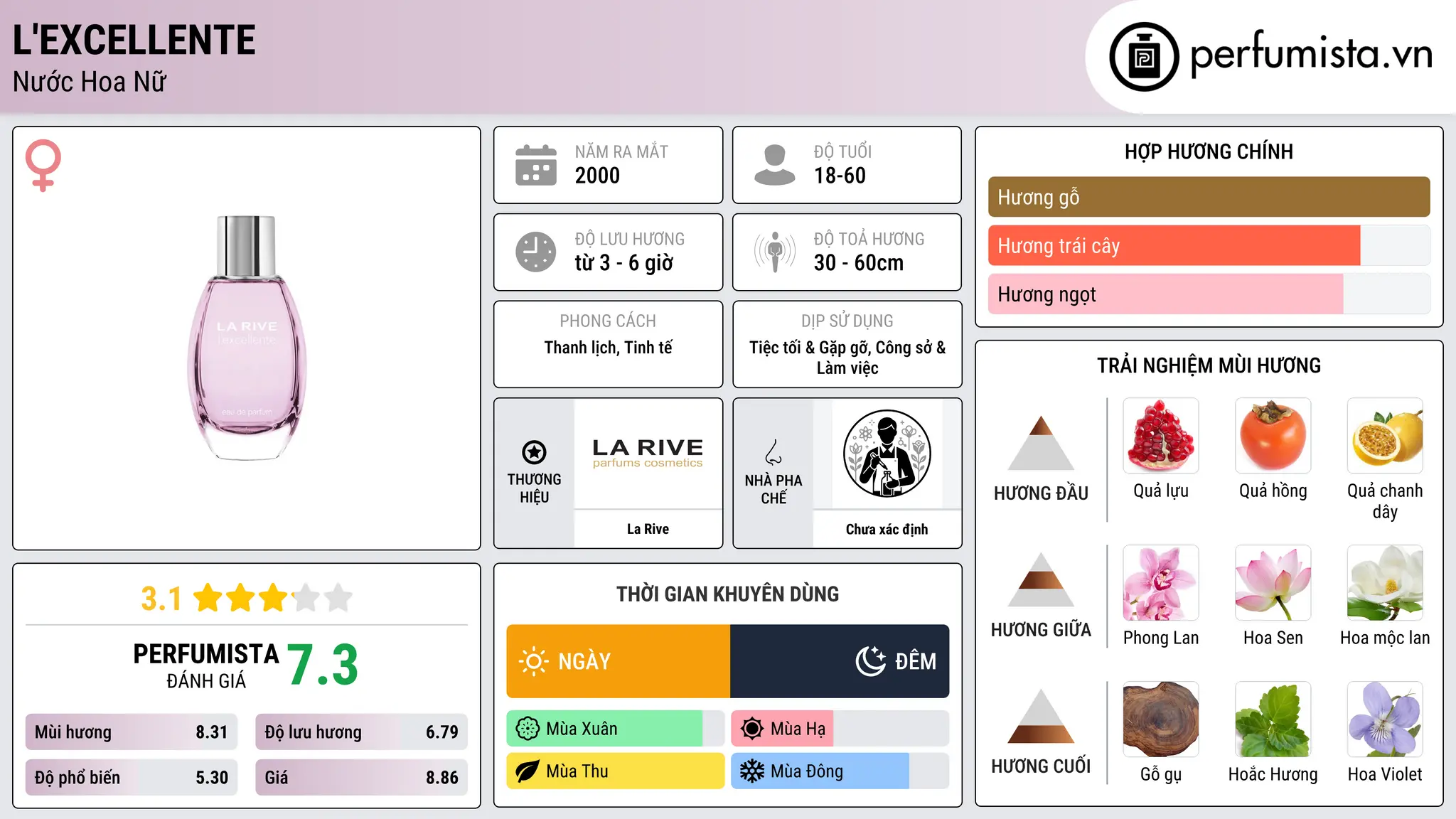This screenshot has width=1456, height=819.
Task: Select the Hương trái cây accord bar
Action: point(1209,245)
